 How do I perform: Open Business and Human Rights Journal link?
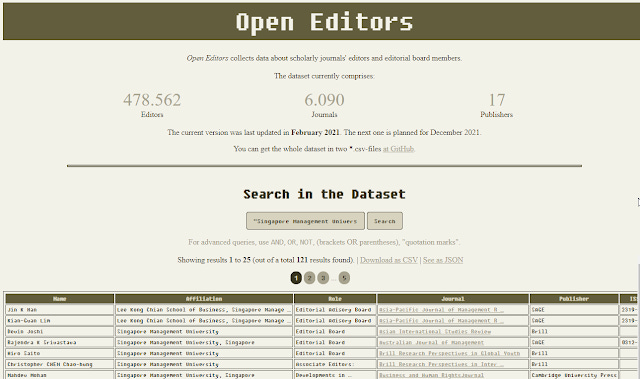431,375
